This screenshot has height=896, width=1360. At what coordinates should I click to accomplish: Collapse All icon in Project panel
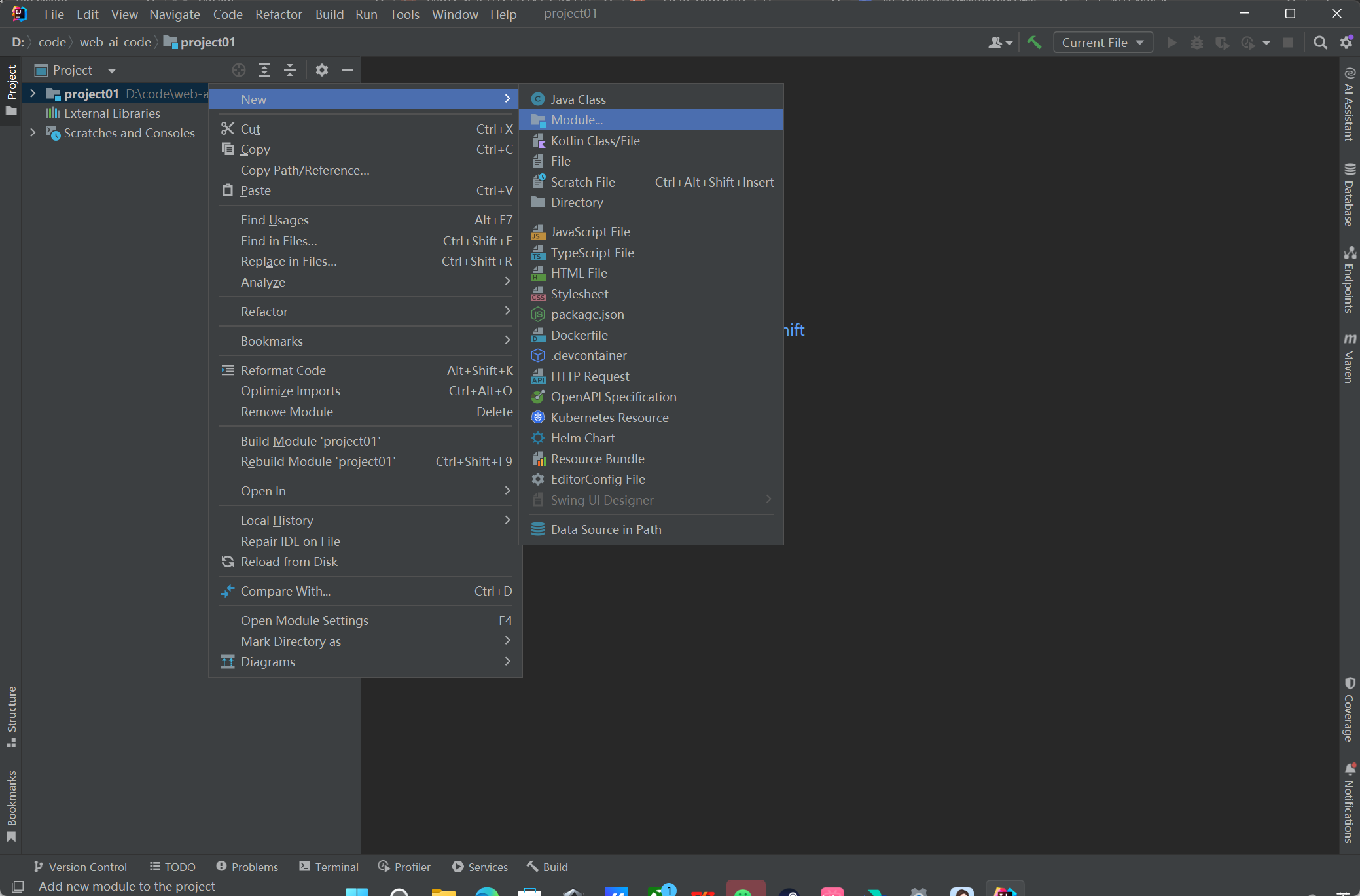pyautogui.click(x=290, y=70)
